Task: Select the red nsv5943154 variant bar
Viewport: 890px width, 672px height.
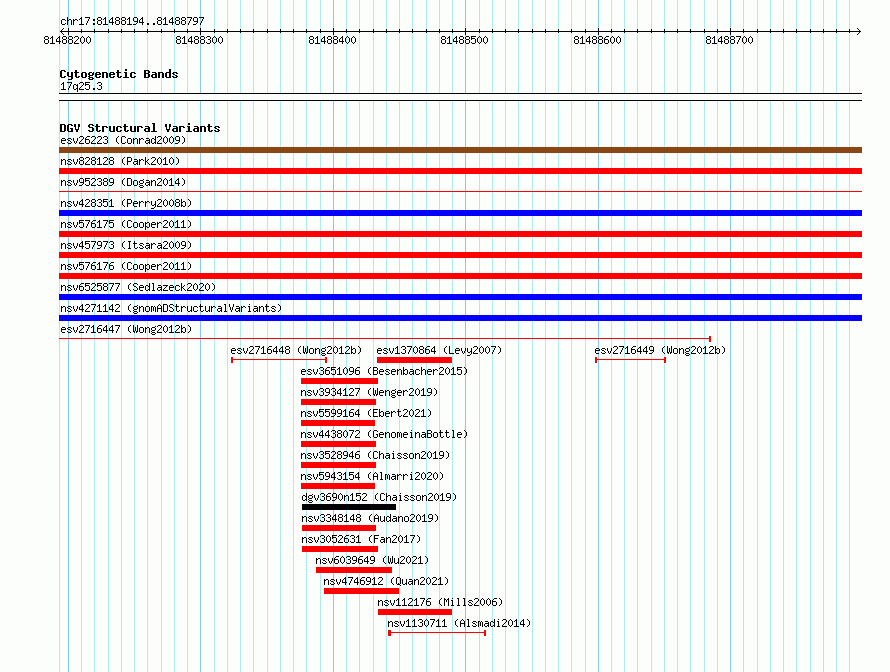Action: (338, 486)
